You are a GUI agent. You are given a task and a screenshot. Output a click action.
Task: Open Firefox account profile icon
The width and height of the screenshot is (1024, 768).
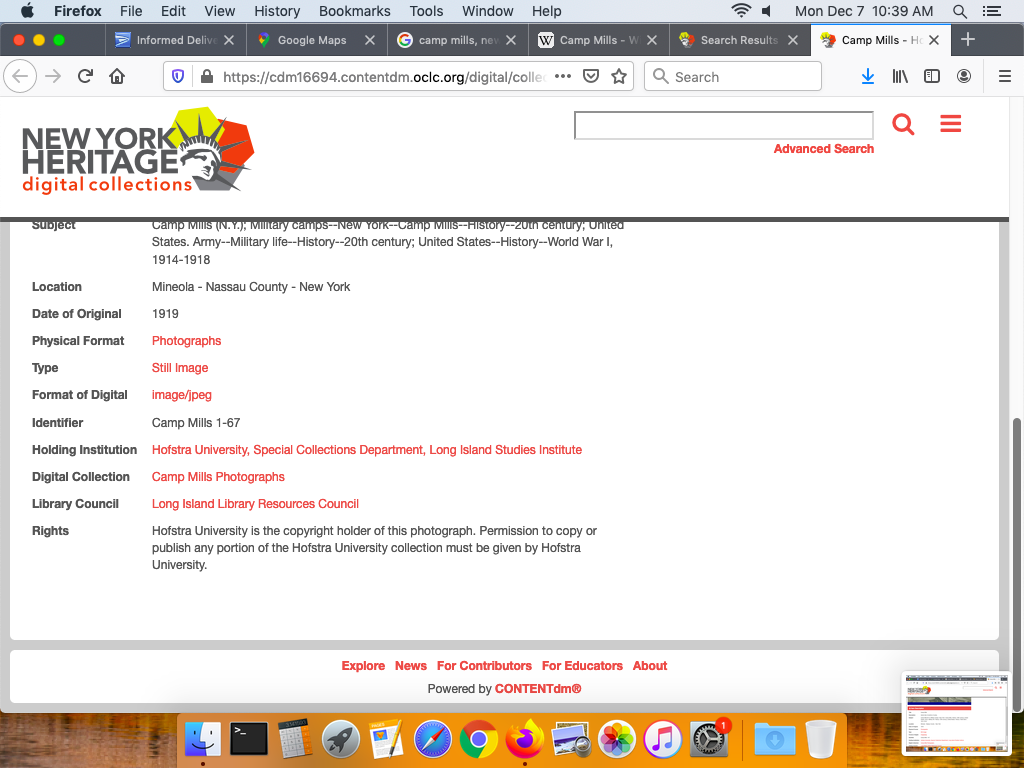click(964, 77)
